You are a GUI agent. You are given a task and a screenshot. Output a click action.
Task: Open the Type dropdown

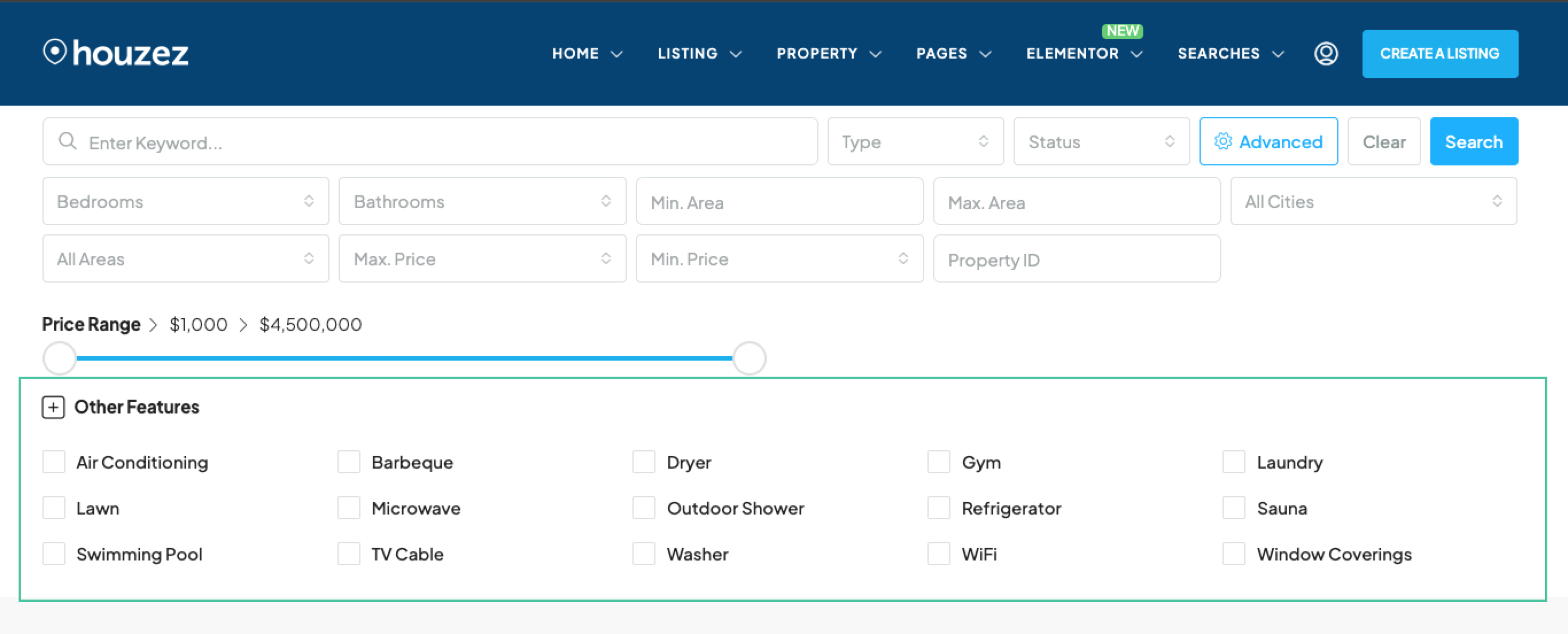[x=915, y=141]
